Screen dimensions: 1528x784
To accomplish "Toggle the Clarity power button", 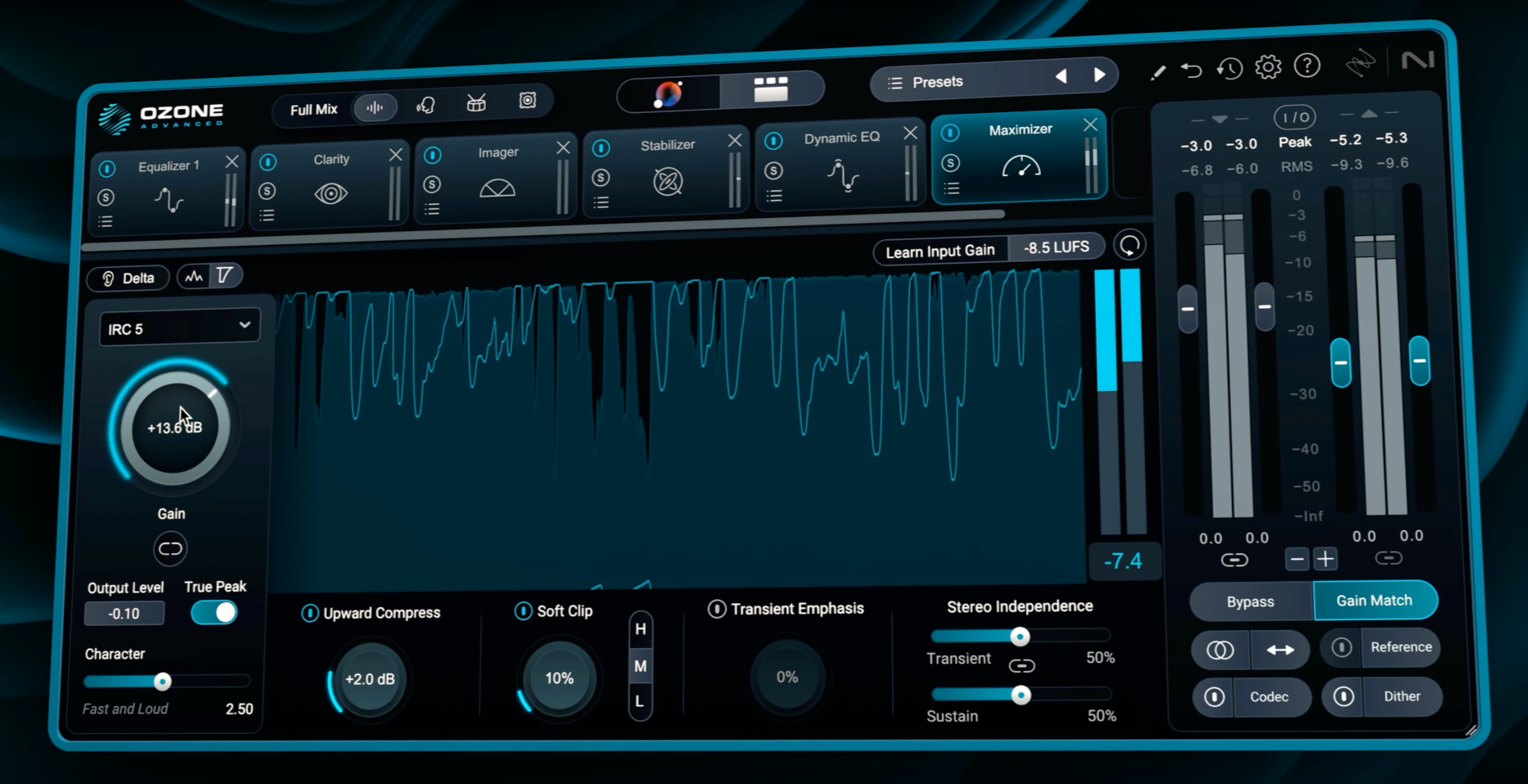I will coord(268,162).
